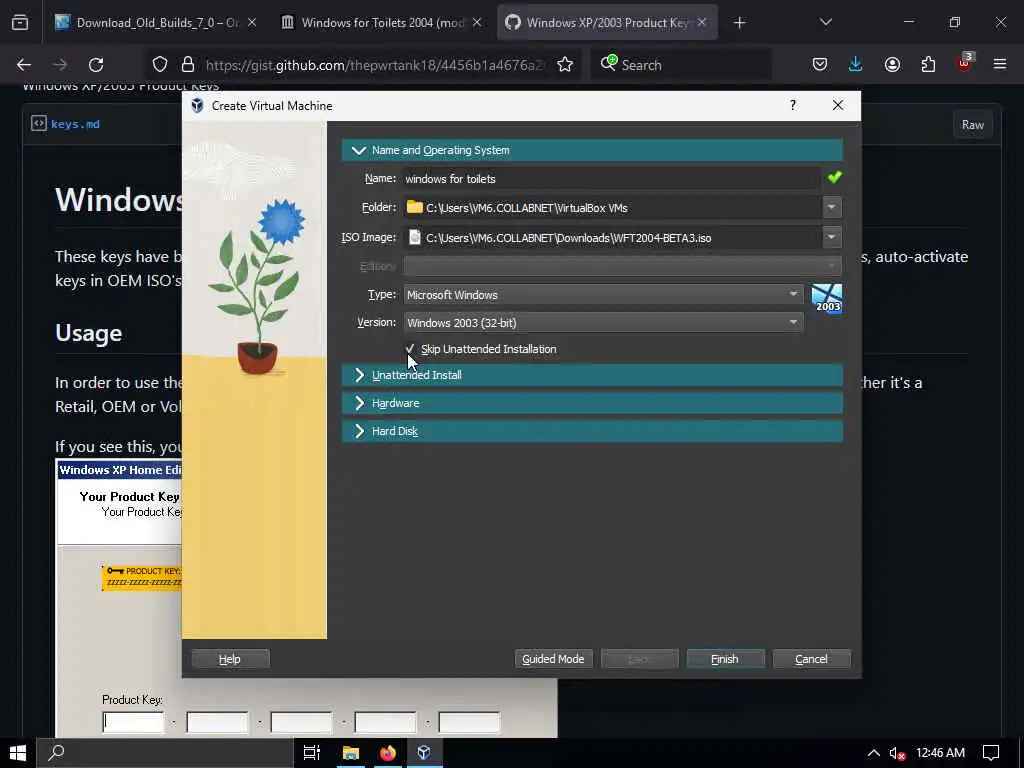Click the green name-valid checkmark icon

834,177
